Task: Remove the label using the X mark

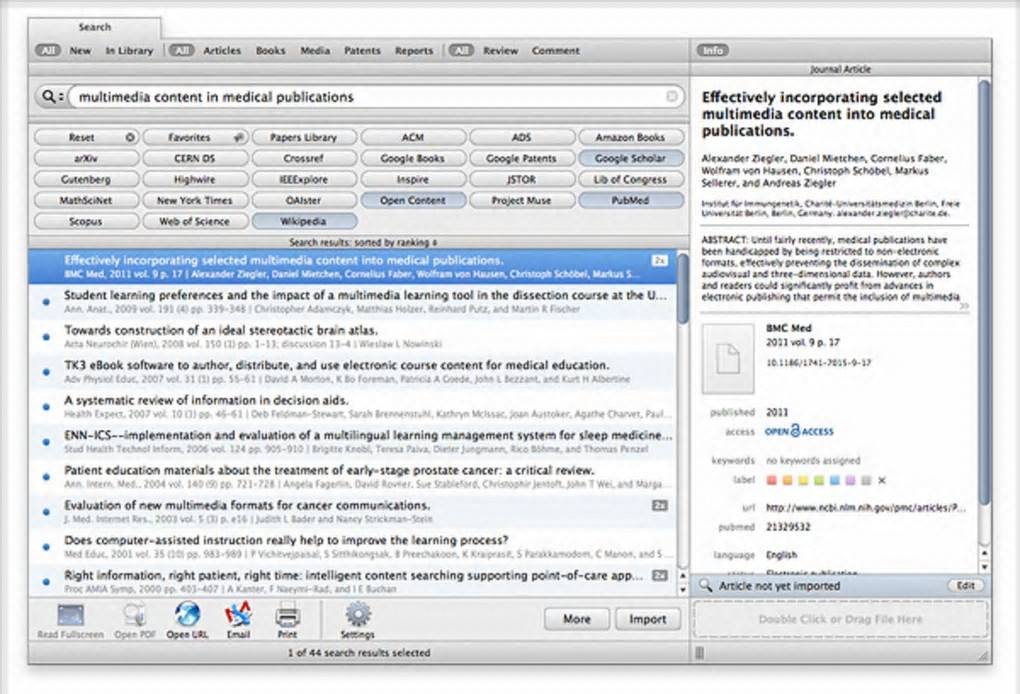Action: 881,481
